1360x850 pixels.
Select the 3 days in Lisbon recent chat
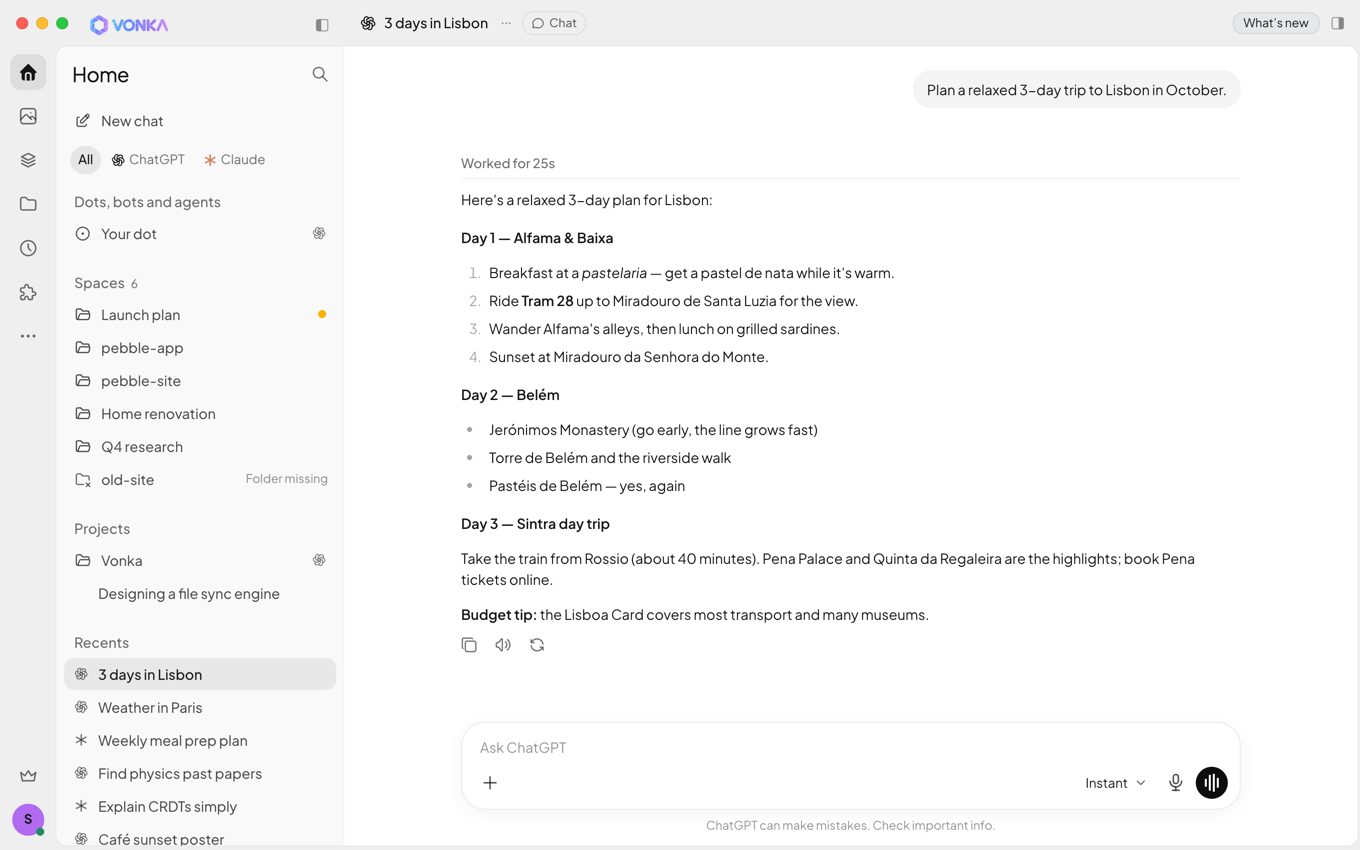(x=200, y=675)
